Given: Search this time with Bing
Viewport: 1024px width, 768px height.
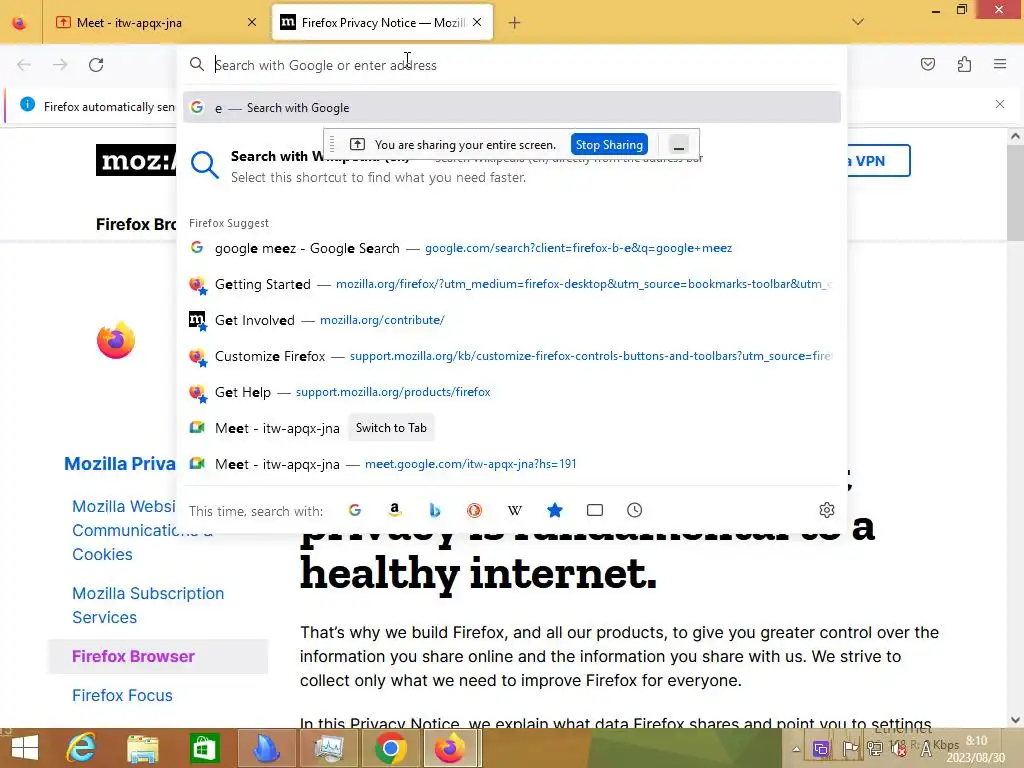Looking at the screenshot, I should 434,510.
